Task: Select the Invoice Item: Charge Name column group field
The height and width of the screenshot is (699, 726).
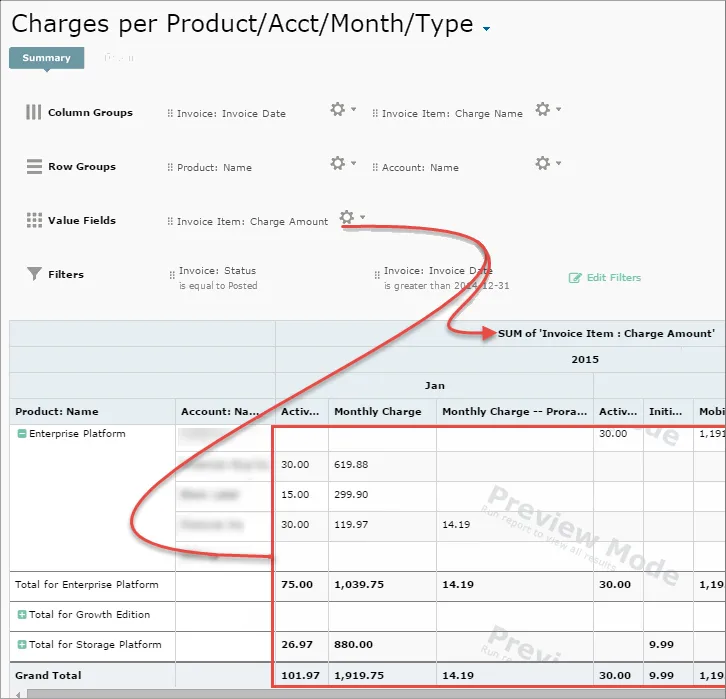Action: coord(452,113)
